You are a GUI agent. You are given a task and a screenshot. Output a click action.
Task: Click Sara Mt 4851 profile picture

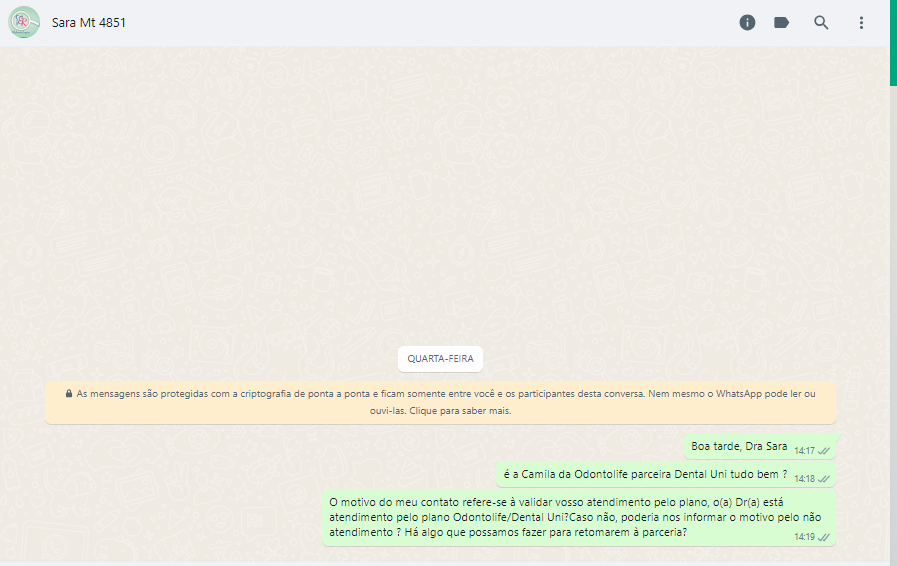(x=23, y=22)
